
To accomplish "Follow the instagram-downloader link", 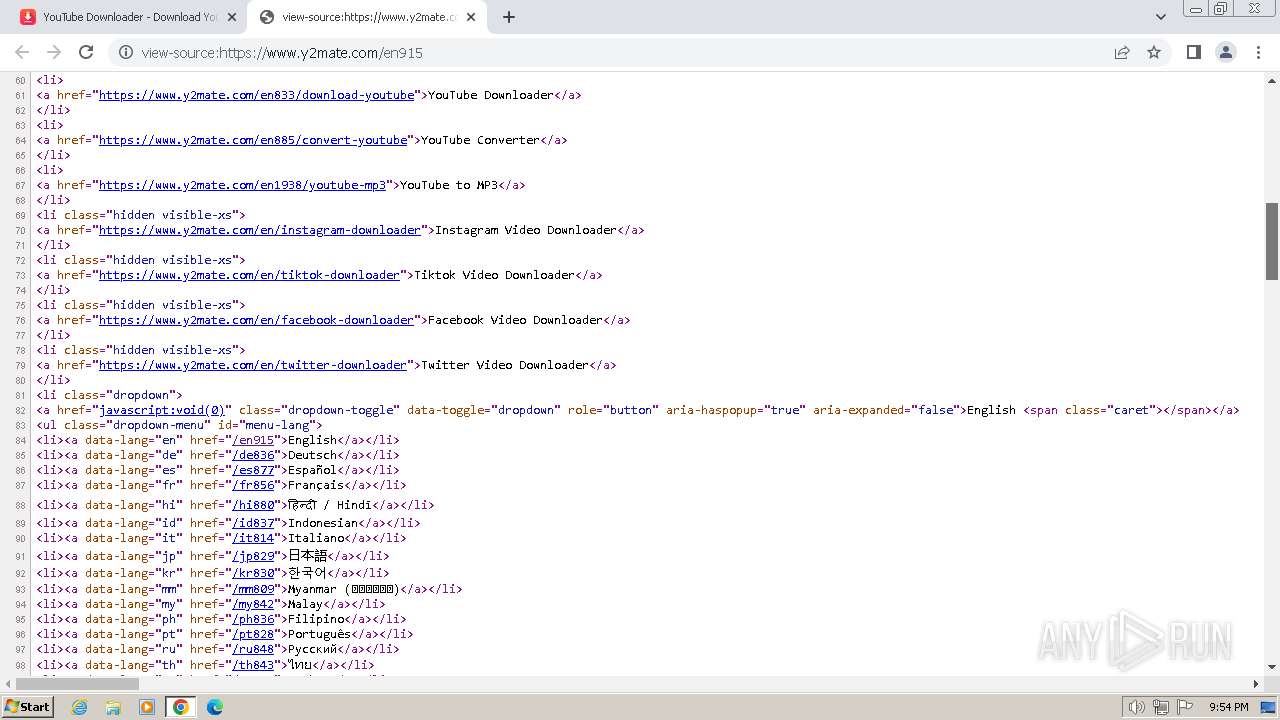I will (x=260, y=230).
